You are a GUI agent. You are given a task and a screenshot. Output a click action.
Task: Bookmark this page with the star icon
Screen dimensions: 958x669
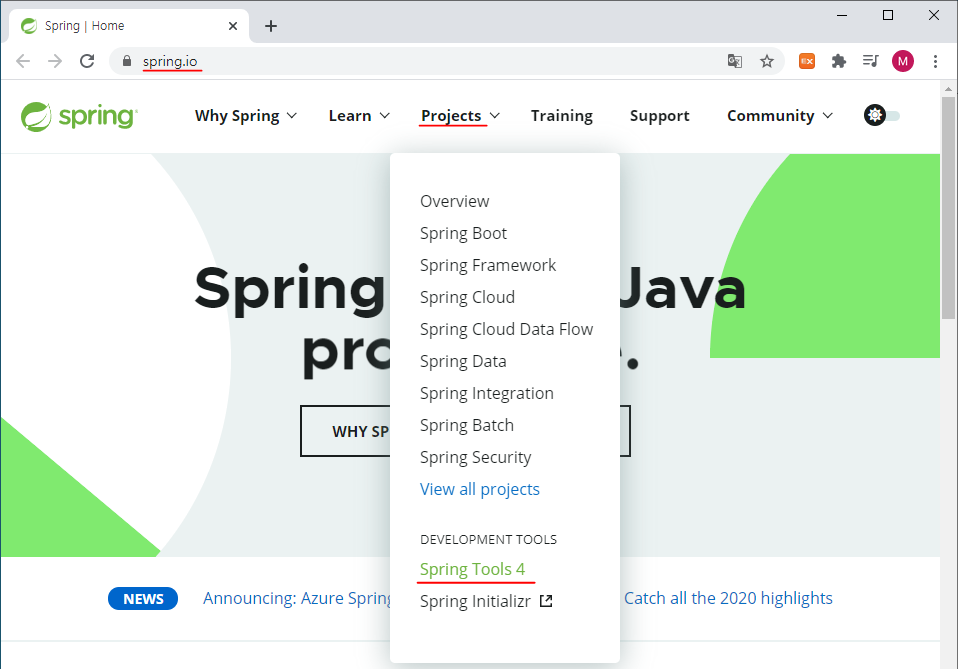coord(767,61)
